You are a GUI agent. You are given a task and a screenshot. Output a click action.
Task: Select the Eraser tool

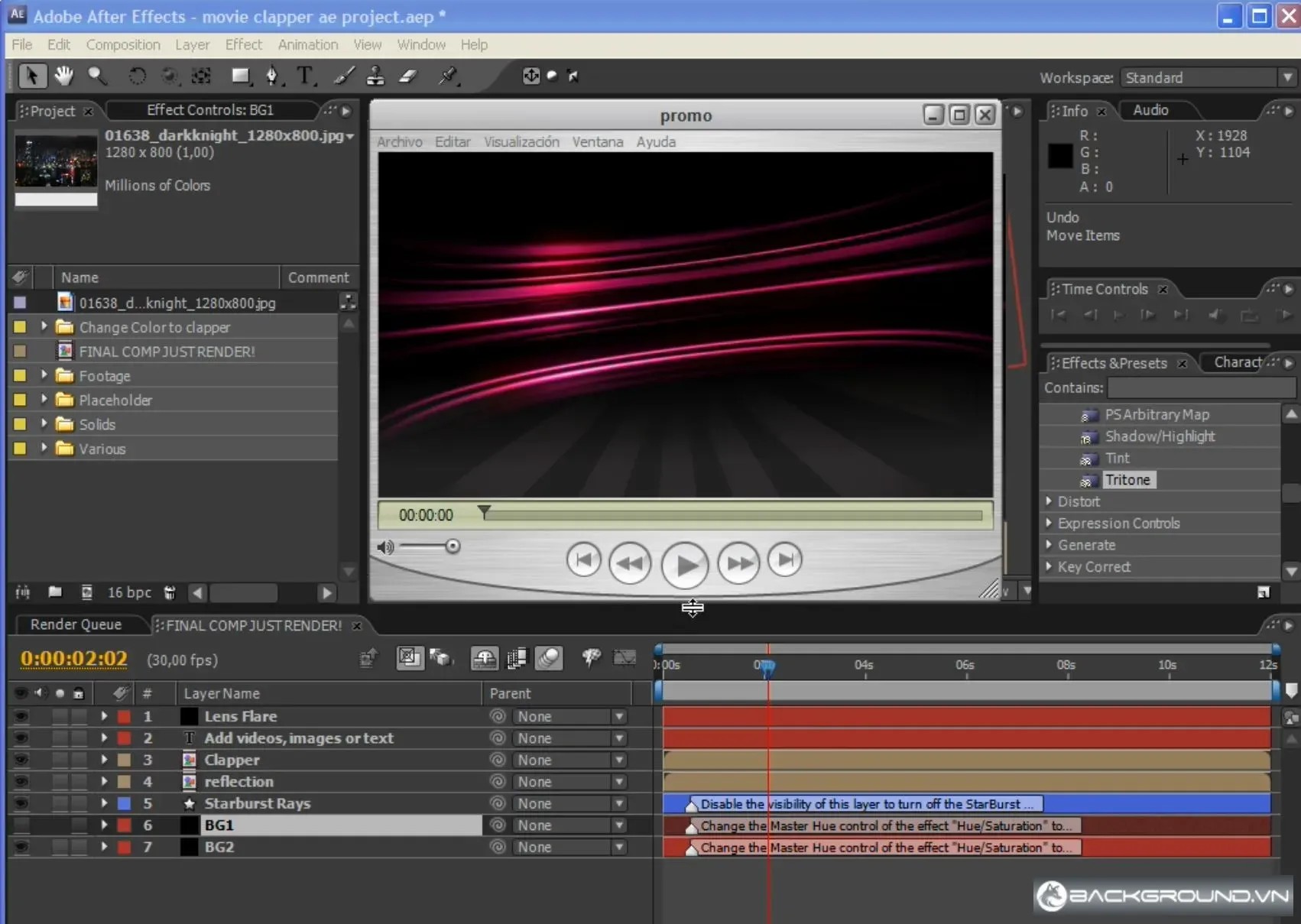click(408, 76)
